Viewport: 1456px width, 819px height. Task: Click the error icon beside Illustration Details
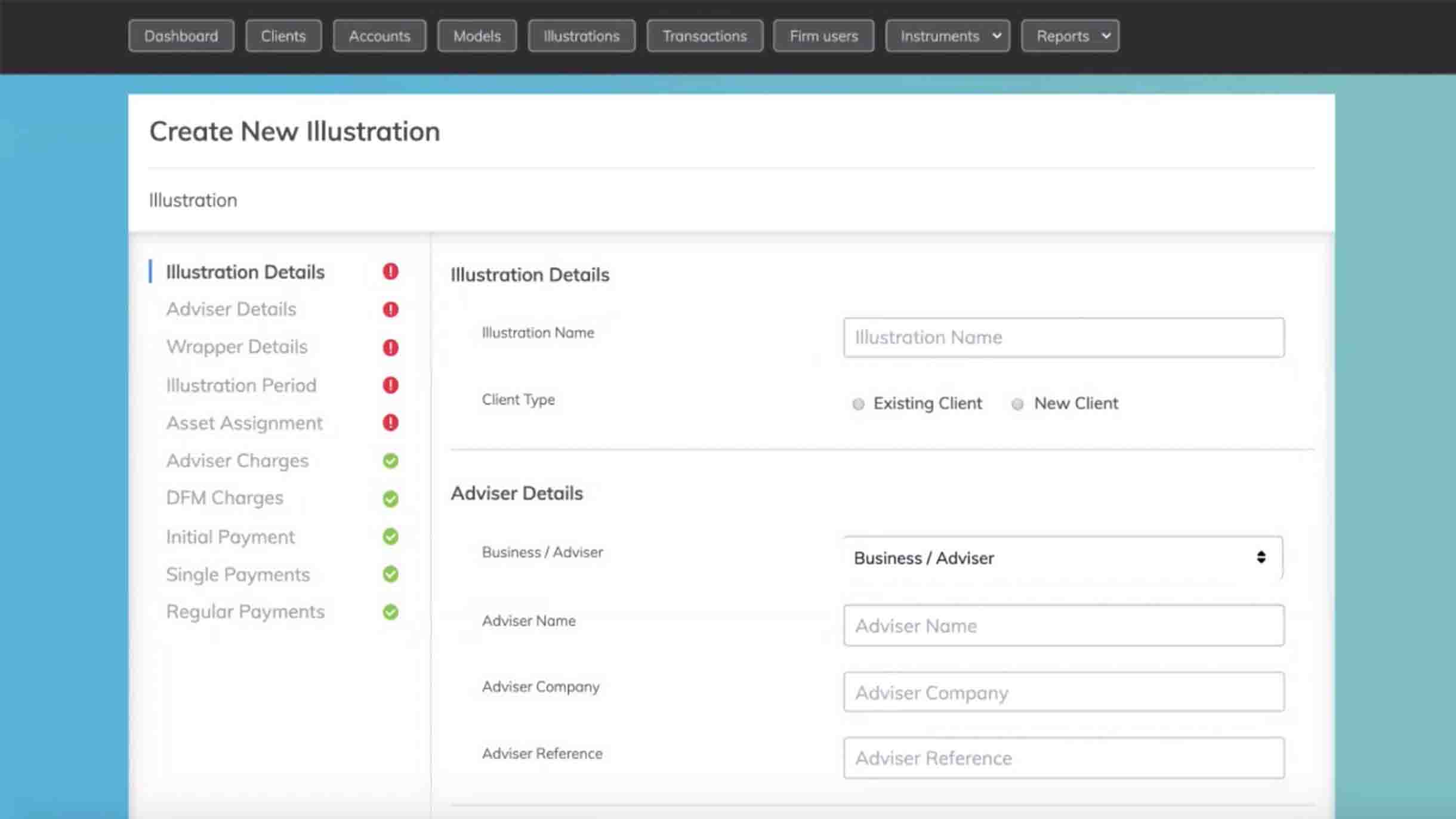tap(390, 271)
